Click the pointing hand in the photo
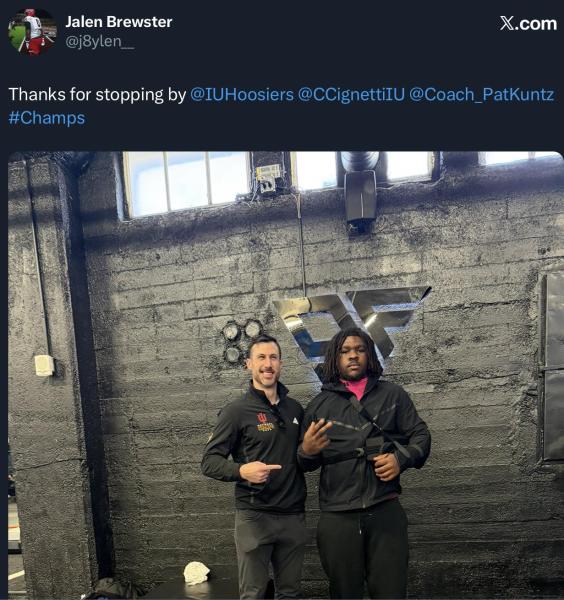The image size is (564, 600). 260,471
